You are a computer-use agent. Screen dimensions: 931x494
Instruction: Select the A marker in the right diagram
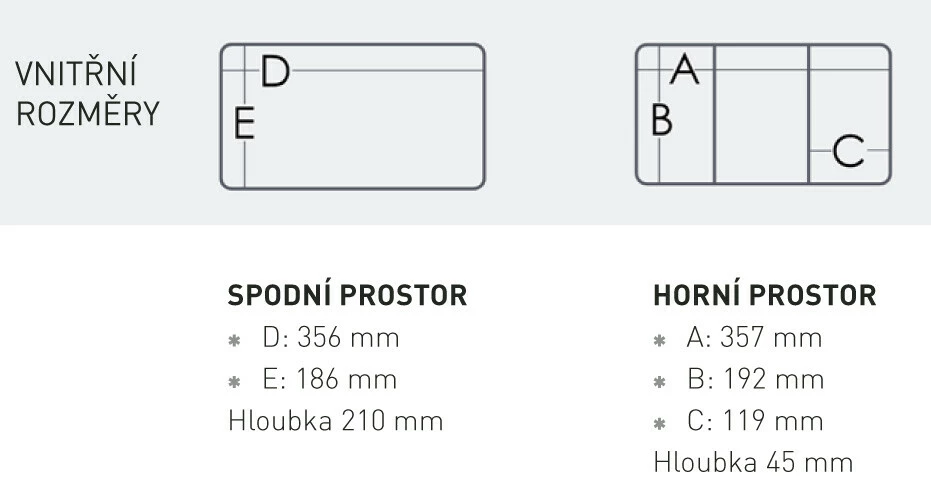point(685,70)
